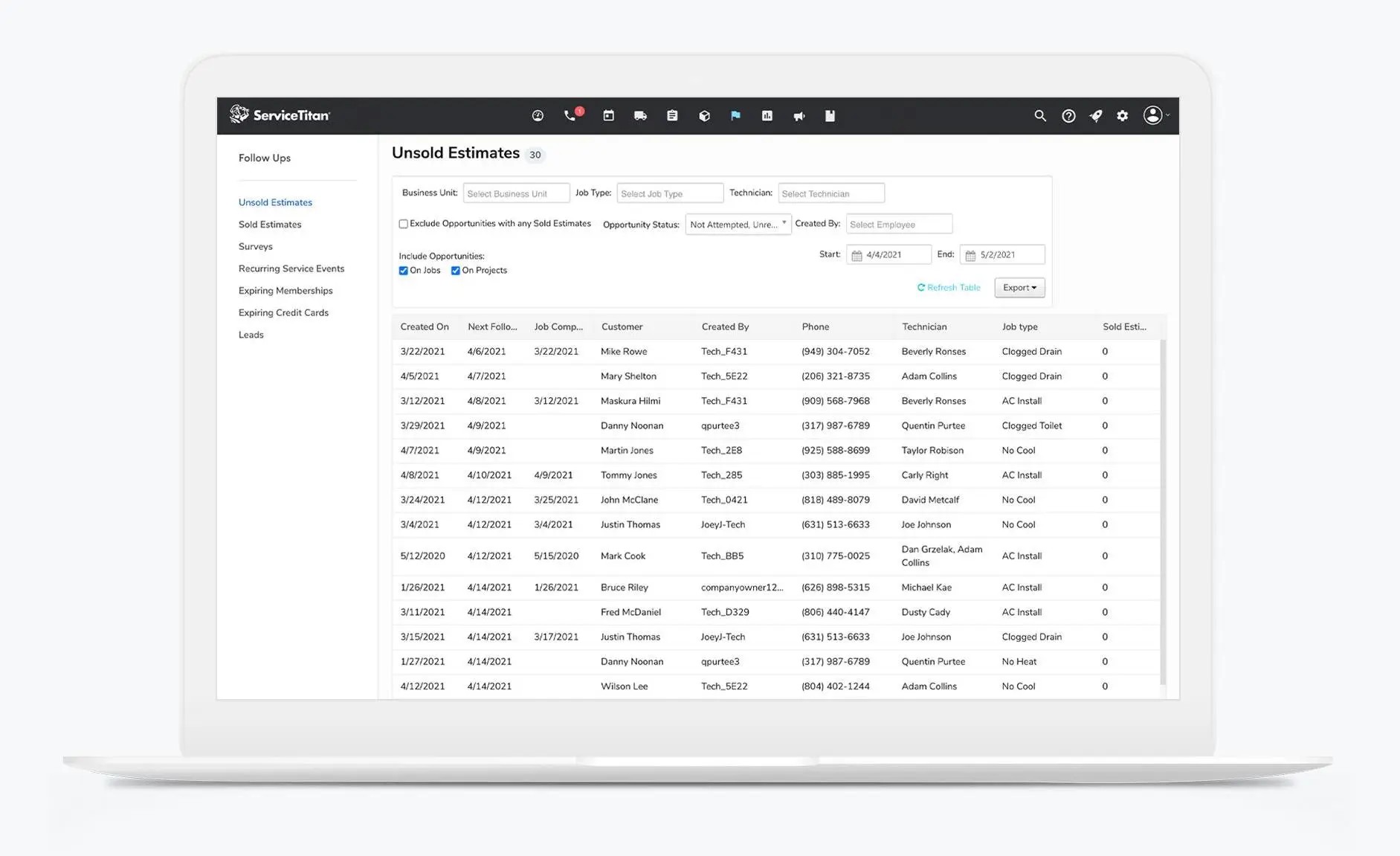The height and width of the screenshot is (856, 1400).
Task: Expand the Opportunity Status dropdown
Action: (x=738, y=225)
